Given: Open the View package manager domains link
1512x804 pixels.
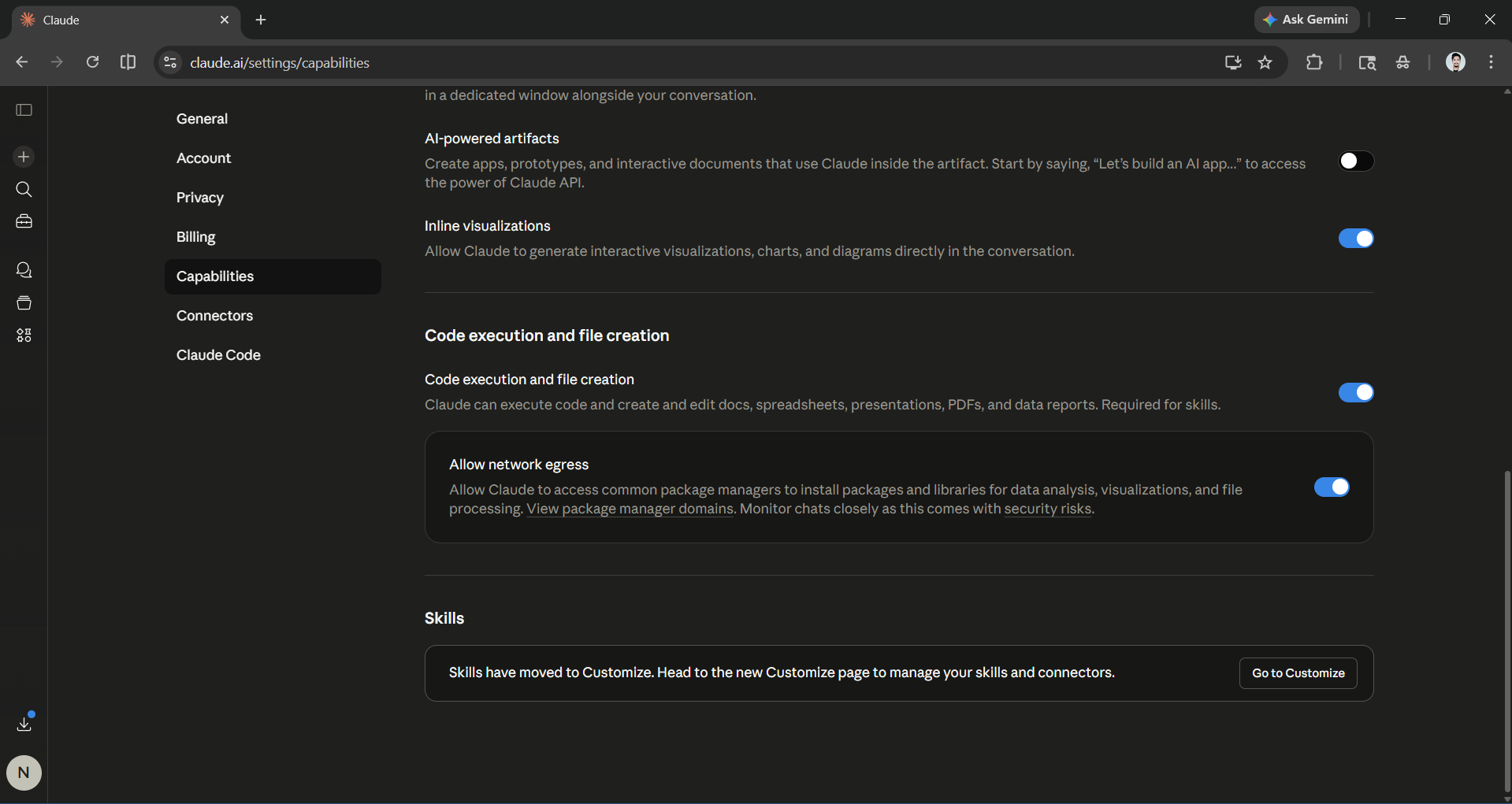Looking at the screenshot, I should click(630, 509).
